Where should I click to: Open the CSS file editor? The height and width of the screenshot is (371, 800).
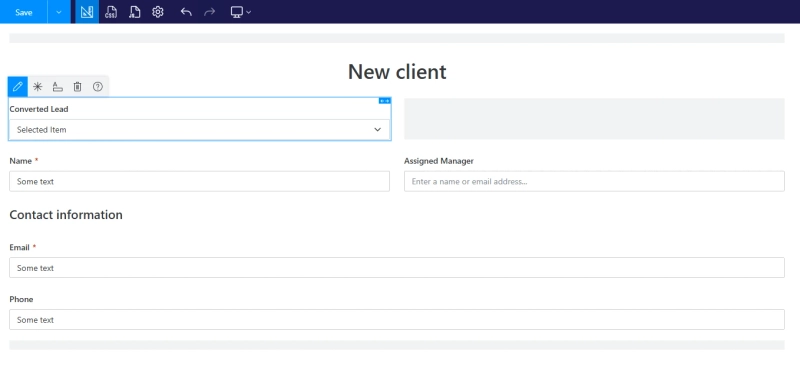click(x=111, y=12)
